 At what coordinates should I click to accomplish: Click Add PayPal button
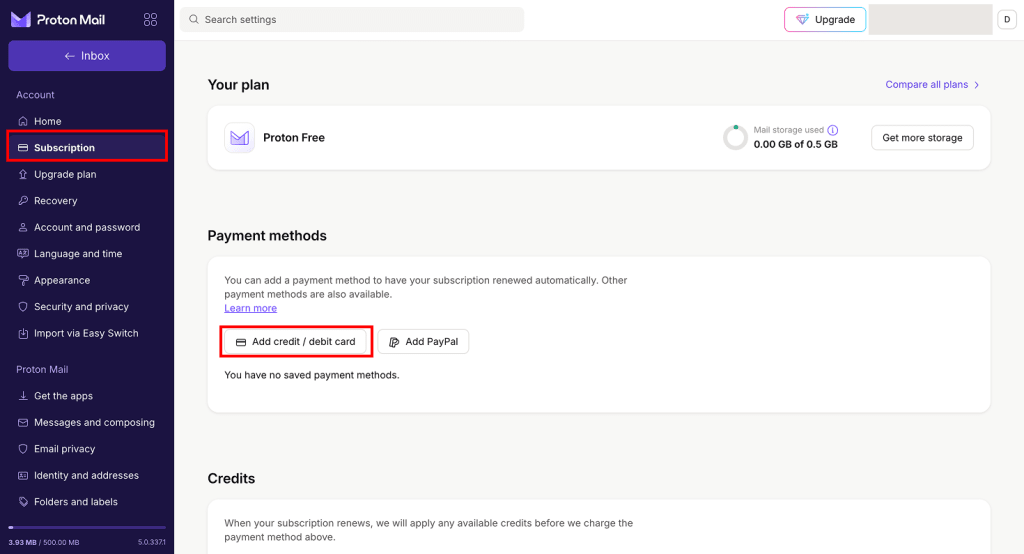click(423, 342)
